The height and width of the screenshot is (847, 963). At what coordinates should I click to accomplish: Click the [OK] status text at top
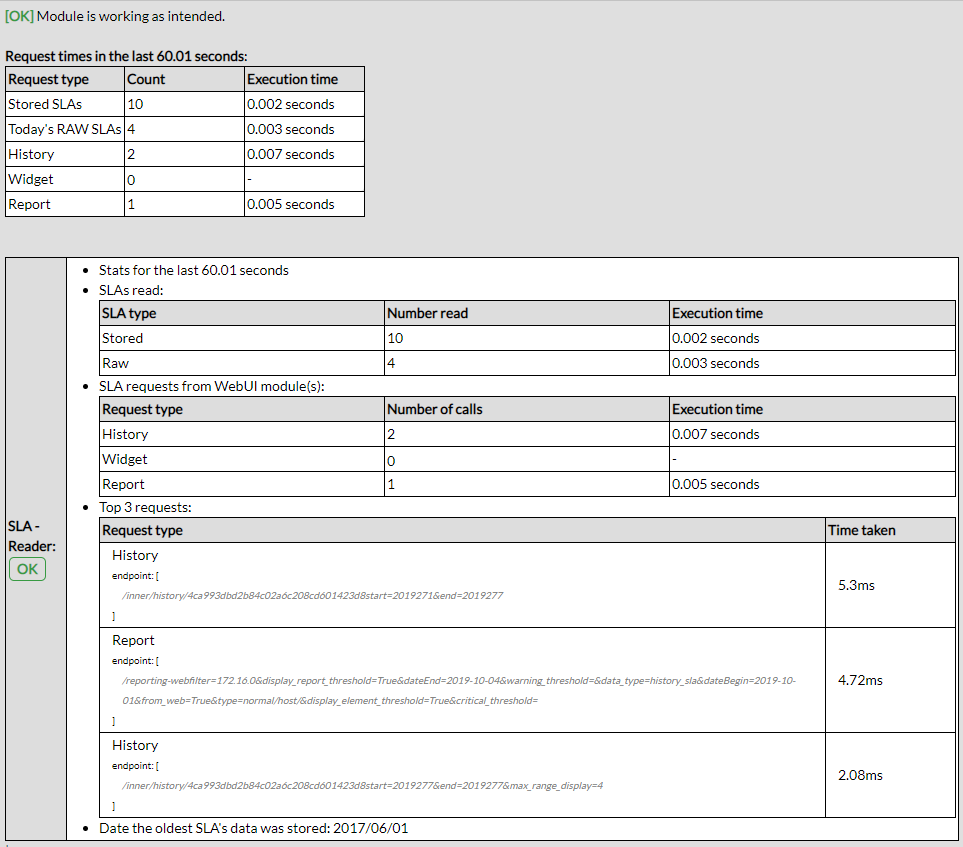coord(20,16)
